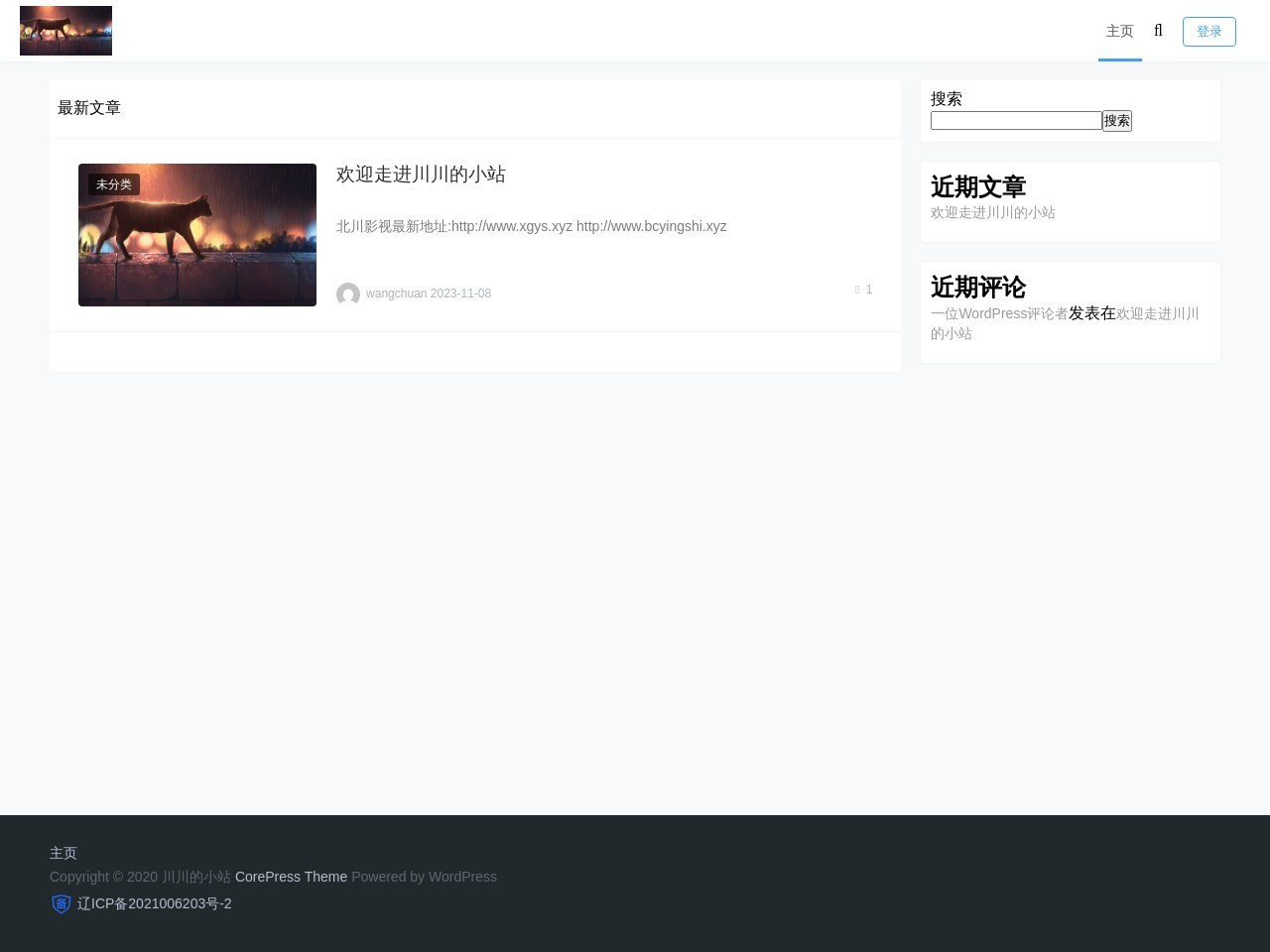Open the 主页 tab in the top navigation
This screenshot has height=952, width=1270.
click(1119, 31)
